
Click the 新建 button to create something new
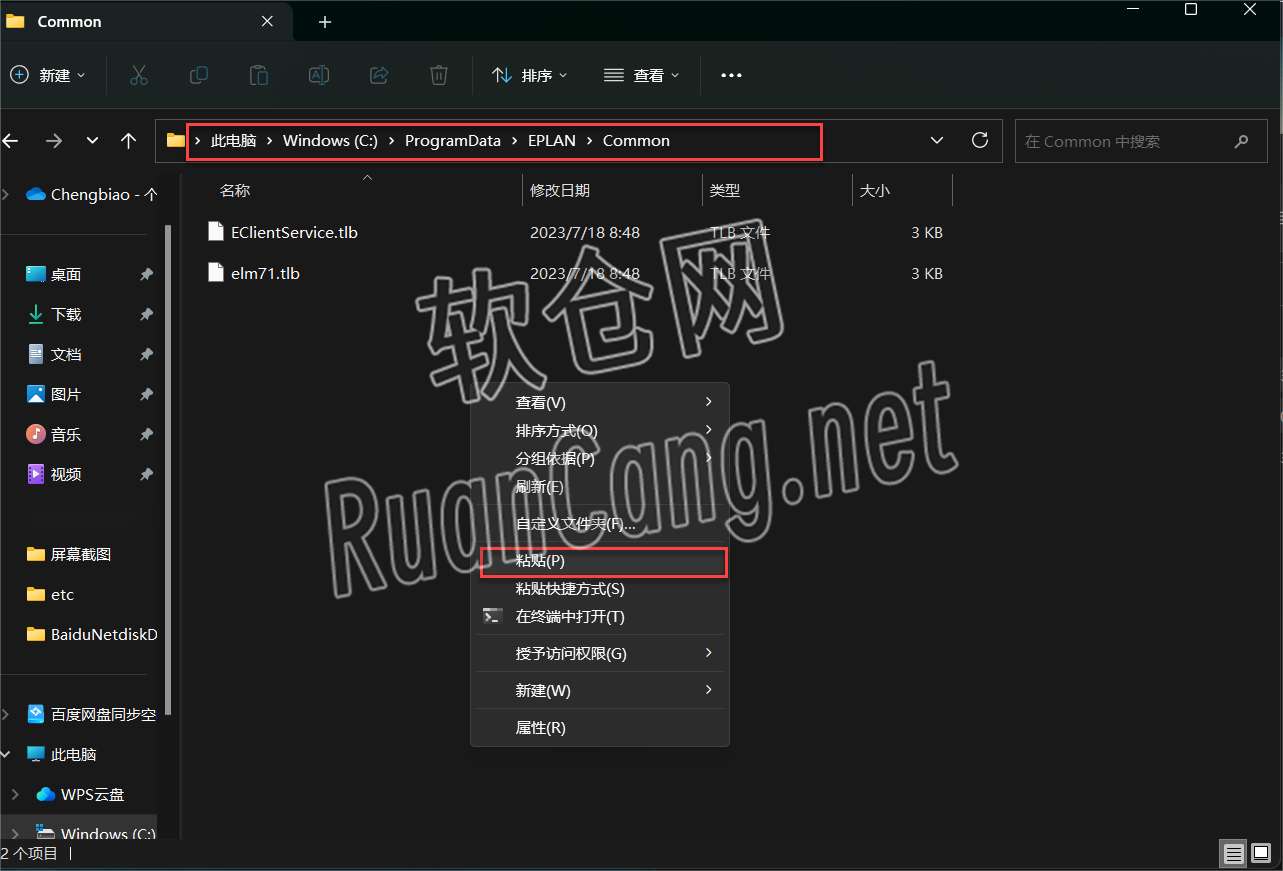pyautogui.click(x=47, y=75)
